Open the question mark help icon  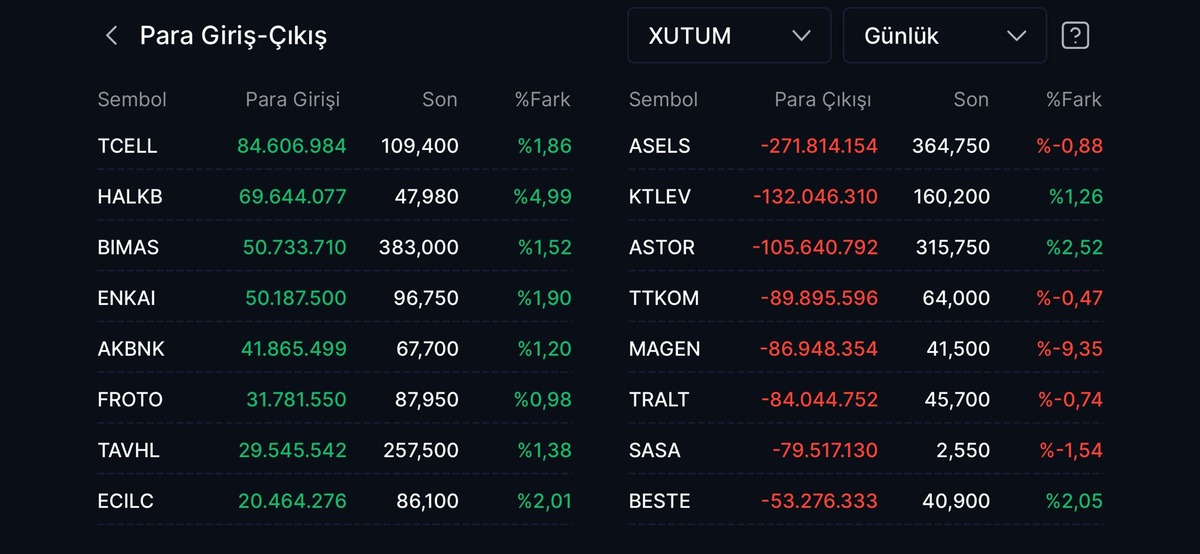(1075, 36)
